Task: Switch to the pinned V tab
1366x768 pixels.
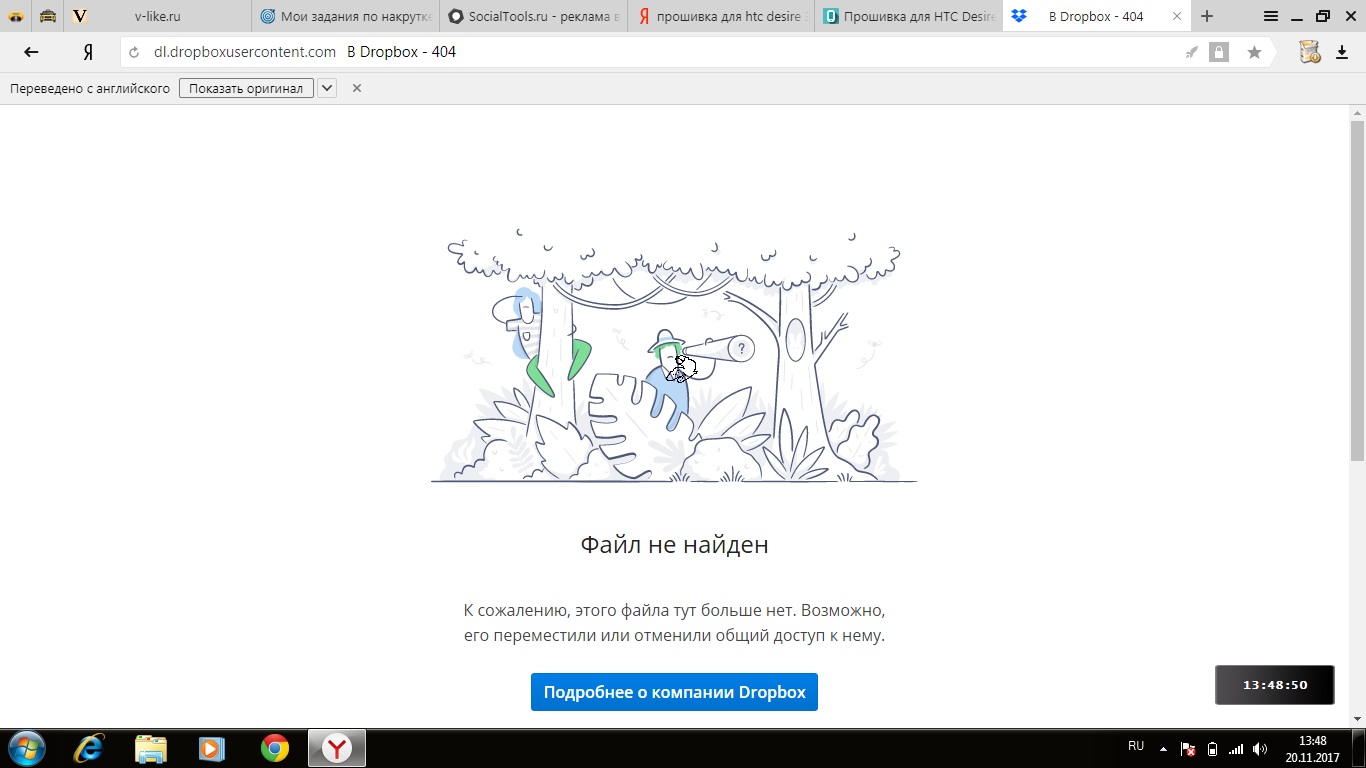Action: click(79, 16)
